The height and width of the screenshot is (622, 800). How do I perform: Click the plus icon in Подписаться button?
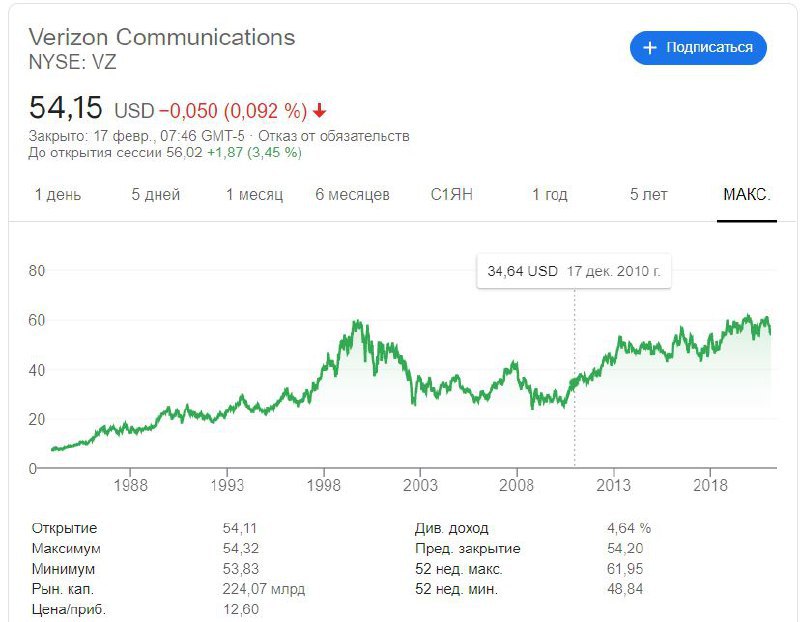(x=649, y=48)
